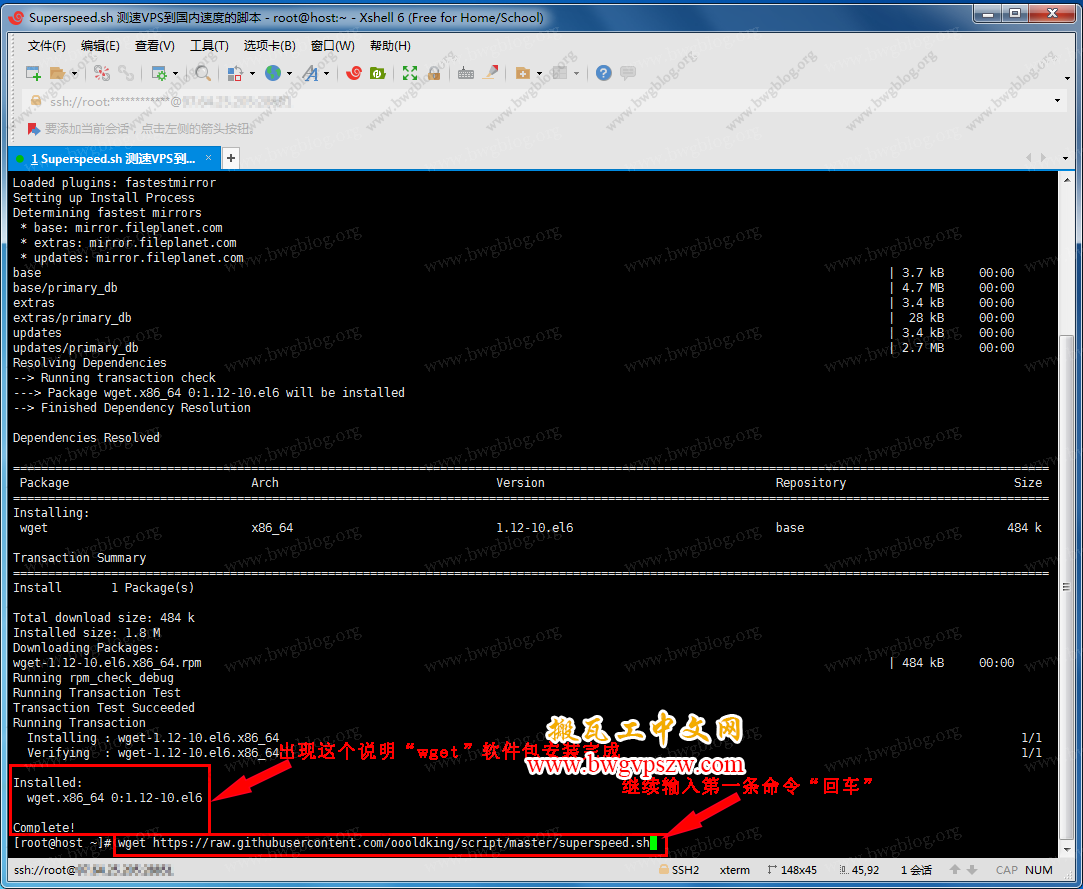Toggle full screen with green arrows icon
1083x889 pixels.
coord(410,73)
